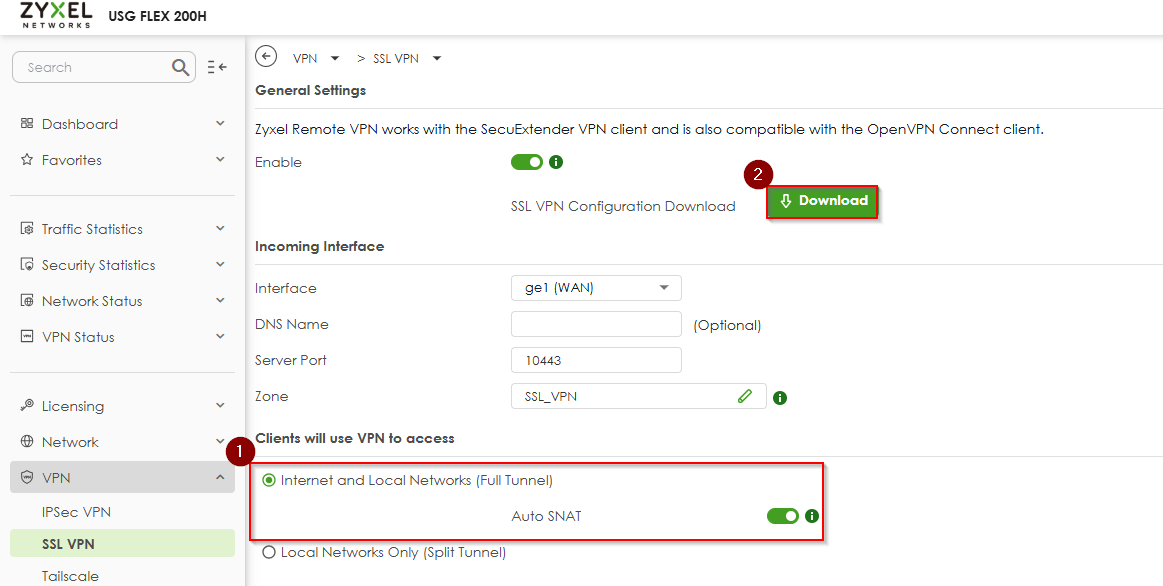Open the SSL VPN breadcrumb dropdown
The height and width of the screenshot is (586, 1163).
click(436, 59)
